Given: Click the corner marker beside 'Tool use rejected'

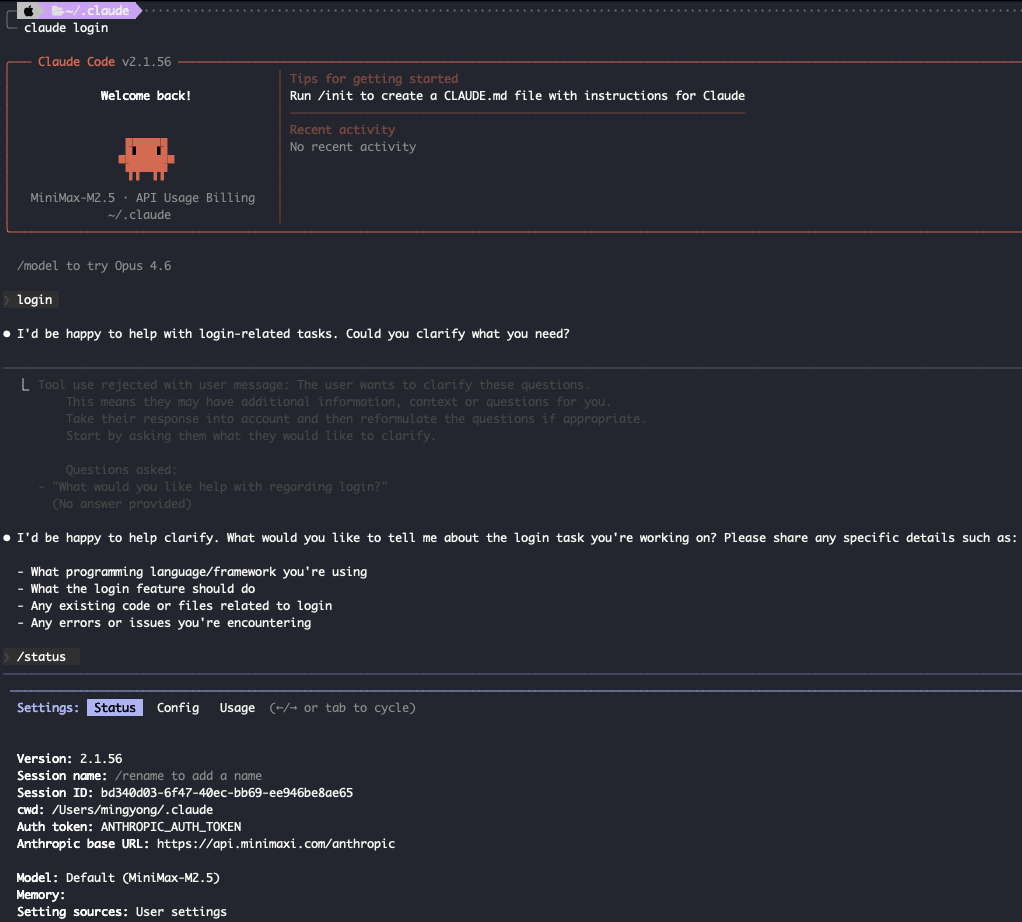Looking at the screenshot, I should (25, 385).
